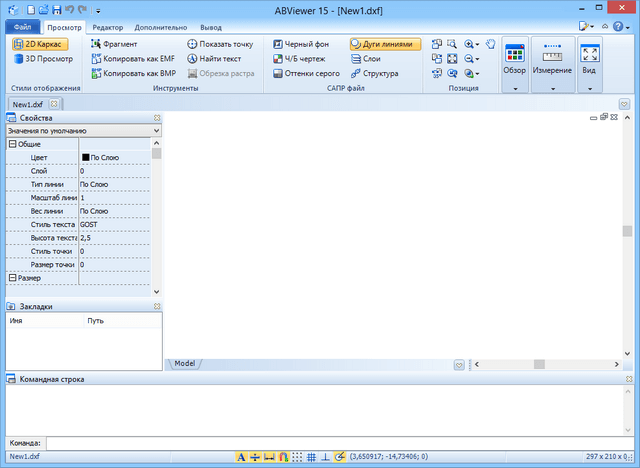Click the Измерение button
The image size is (640, 468).
(552, 60)
